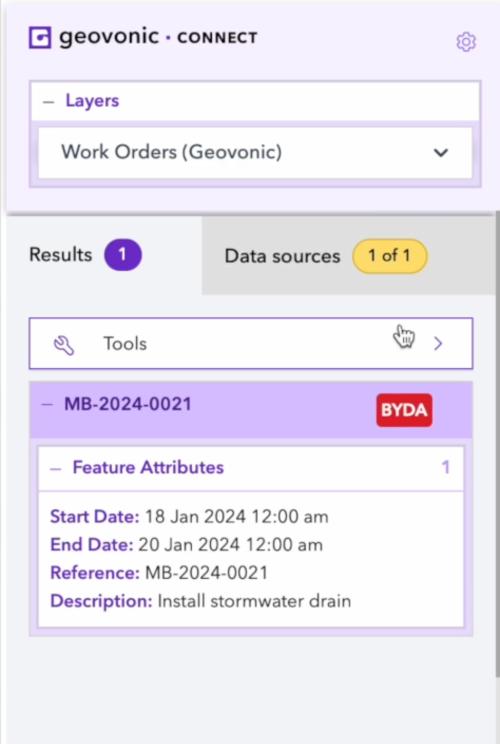Select the Description text Install stormwater drain
Viewport: 500px width, 744px height.
[x=254, y=601]
